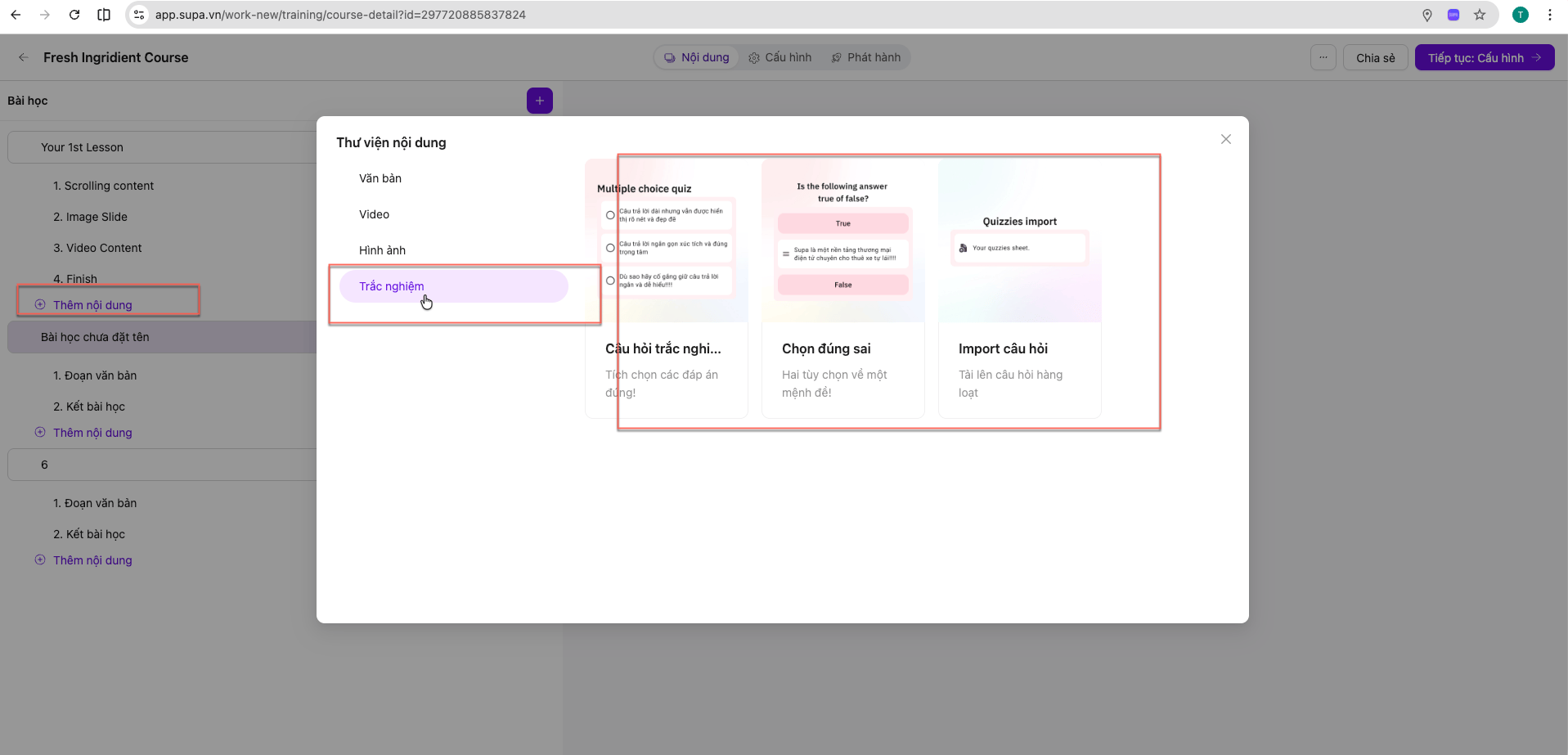Image resolution: width=1568 pixels, height=755 pixels.
Task: Close the Thư viện nội dung dialog
Action: [x=1226, y=139]
